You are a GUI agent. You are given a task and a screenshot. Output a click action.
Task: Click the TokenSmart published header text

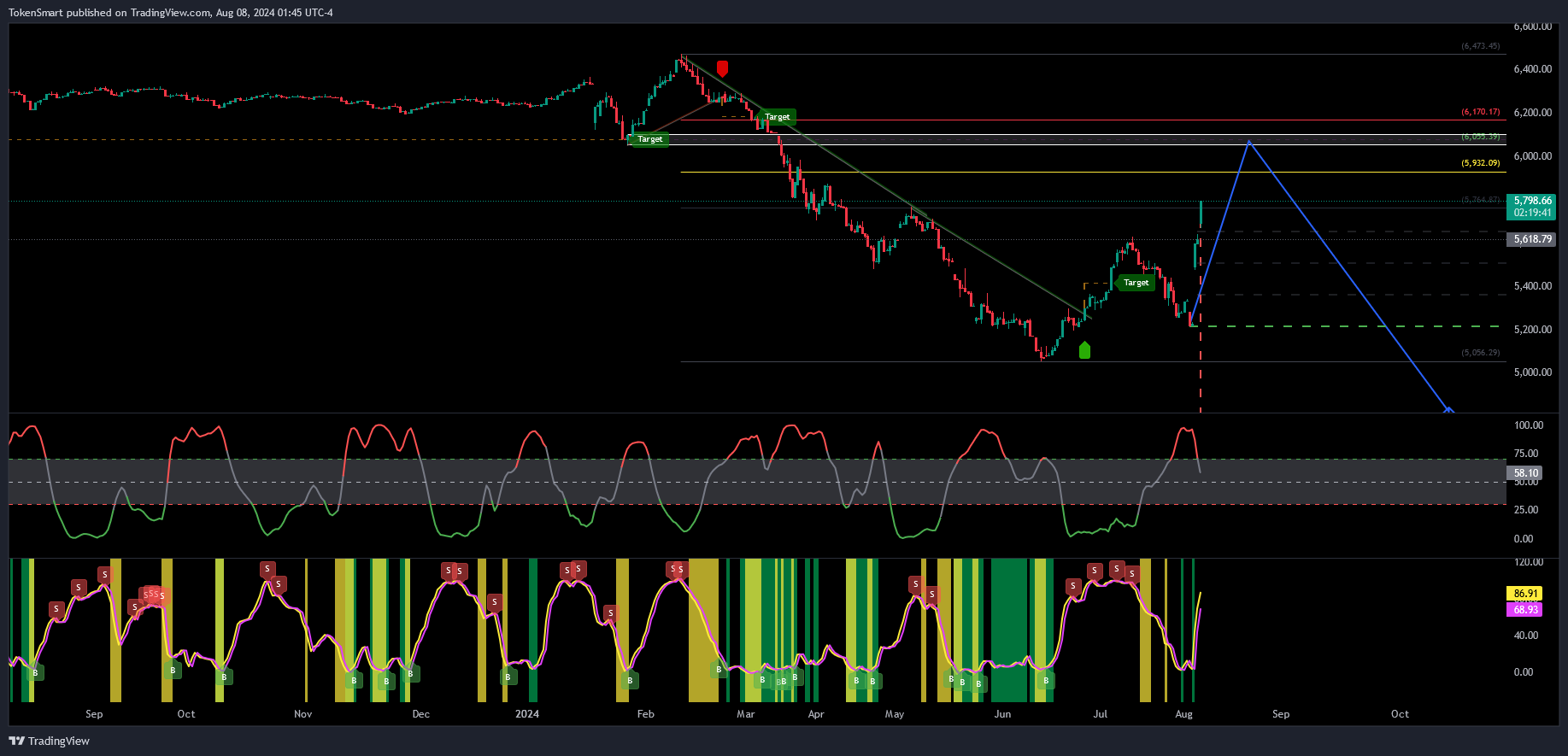click(171, 13)
